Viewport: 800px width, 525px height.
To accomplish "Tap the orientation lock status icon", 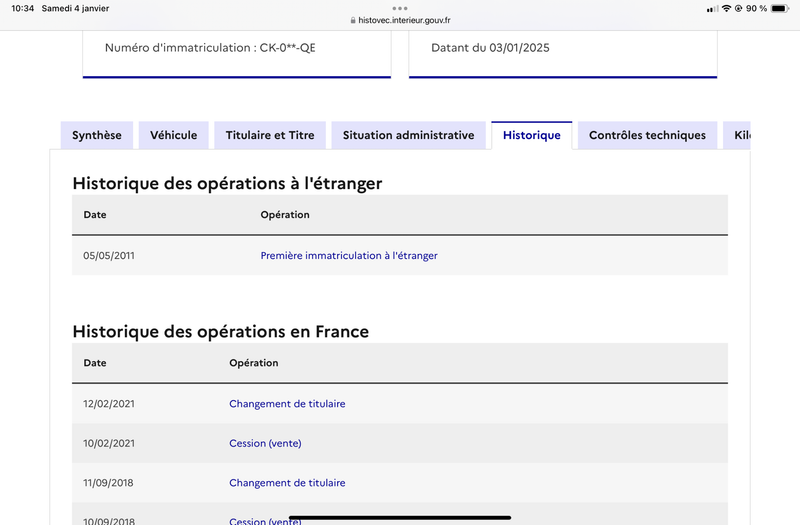I will (x=738, y=8).
